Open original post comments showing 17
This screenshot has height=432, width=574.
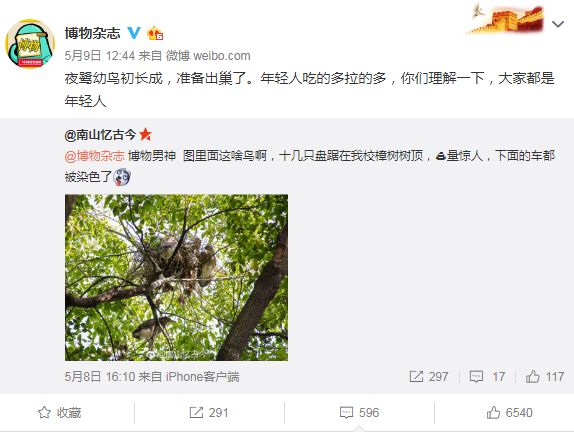487,377
